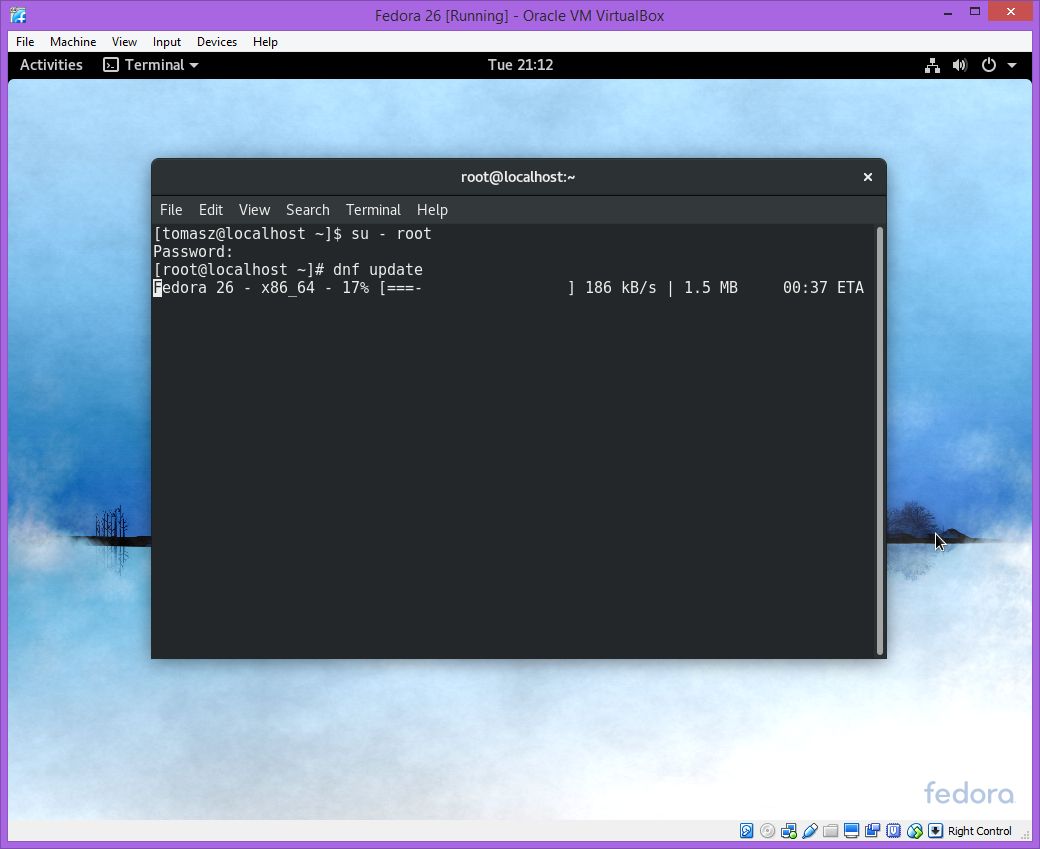Viewport: 1040px width, 849px height.
Task: Open VirtualBox Devices menu
Action: (x=217, y=42)
